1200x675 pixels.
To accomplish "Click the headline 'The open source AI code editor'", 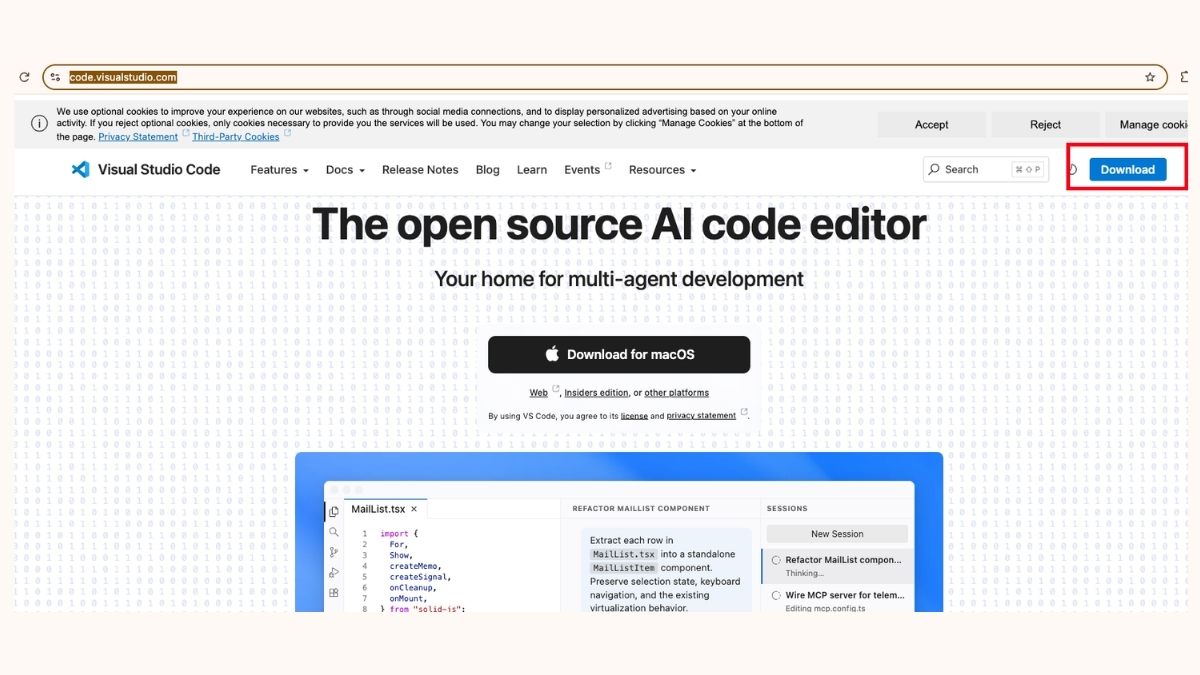I will point(619,224).
